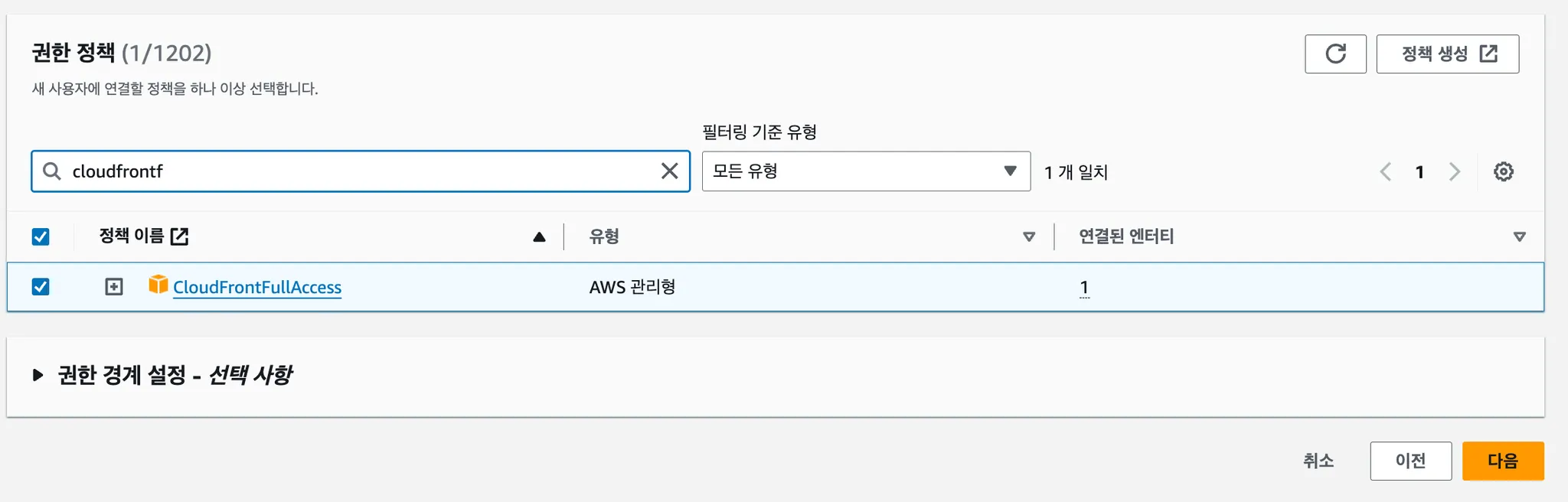This screenshot has height=502, width=1568.
Task: Click the 취소 button
Action: pos(1318,461)
